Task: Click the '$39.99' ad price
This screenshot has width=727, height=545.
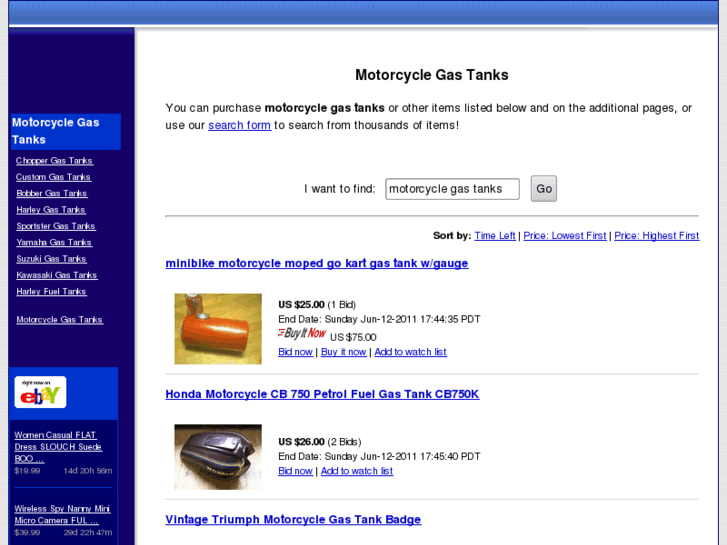Action: point(27,532)
